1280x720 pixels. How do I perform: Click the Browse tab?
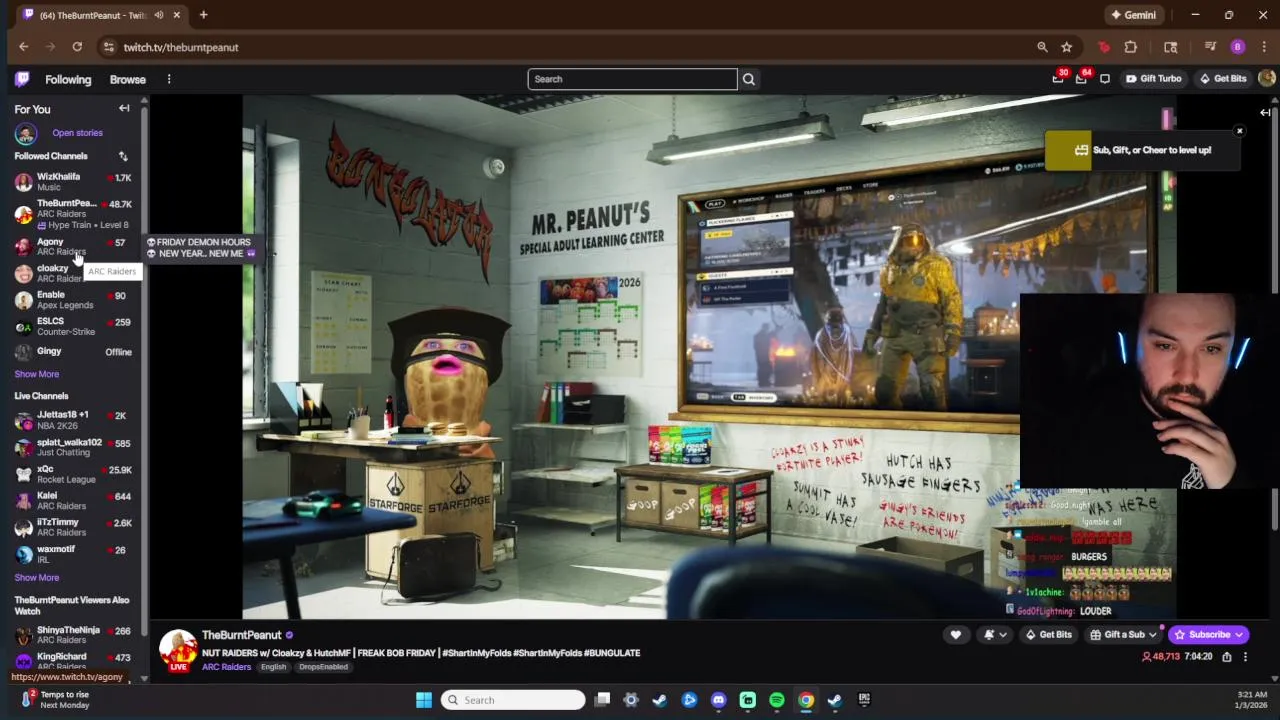127,79
